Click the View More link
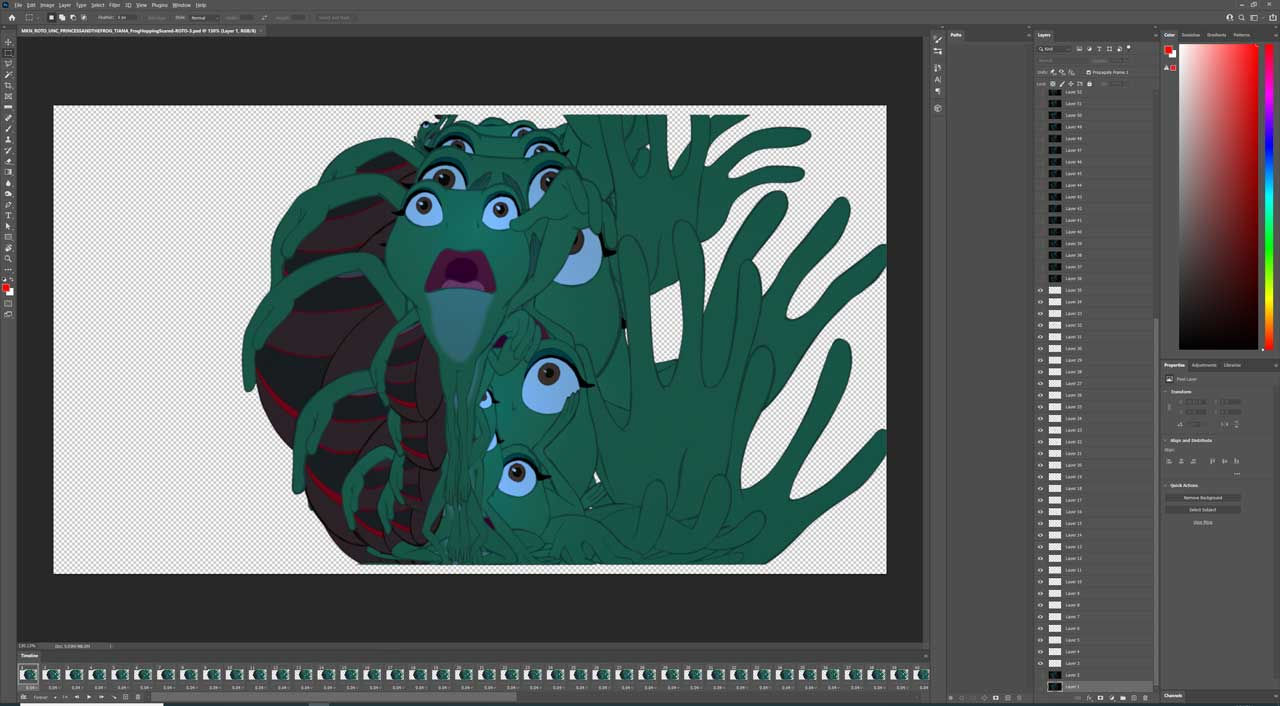Image resolution: width=1280 pixels, height=706 pixels. [1203, 522]
